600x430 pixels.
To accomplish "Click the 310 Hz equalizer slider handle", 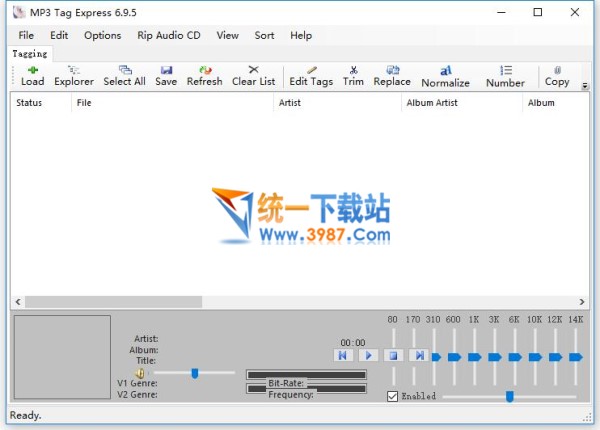I will [x=437, y=357].
